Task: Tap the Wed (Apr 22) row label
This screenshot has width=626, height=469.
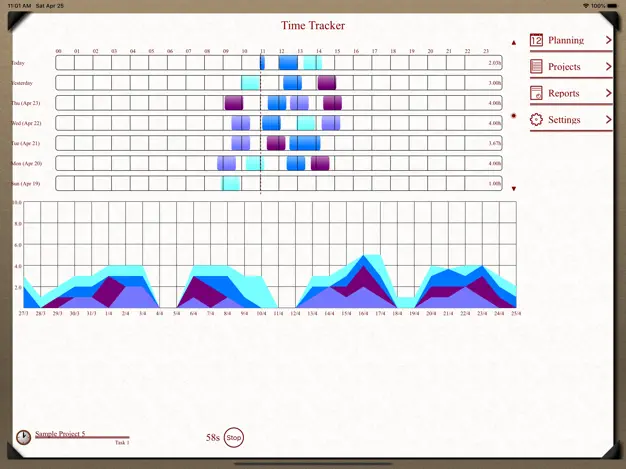Action: (26, 123)
